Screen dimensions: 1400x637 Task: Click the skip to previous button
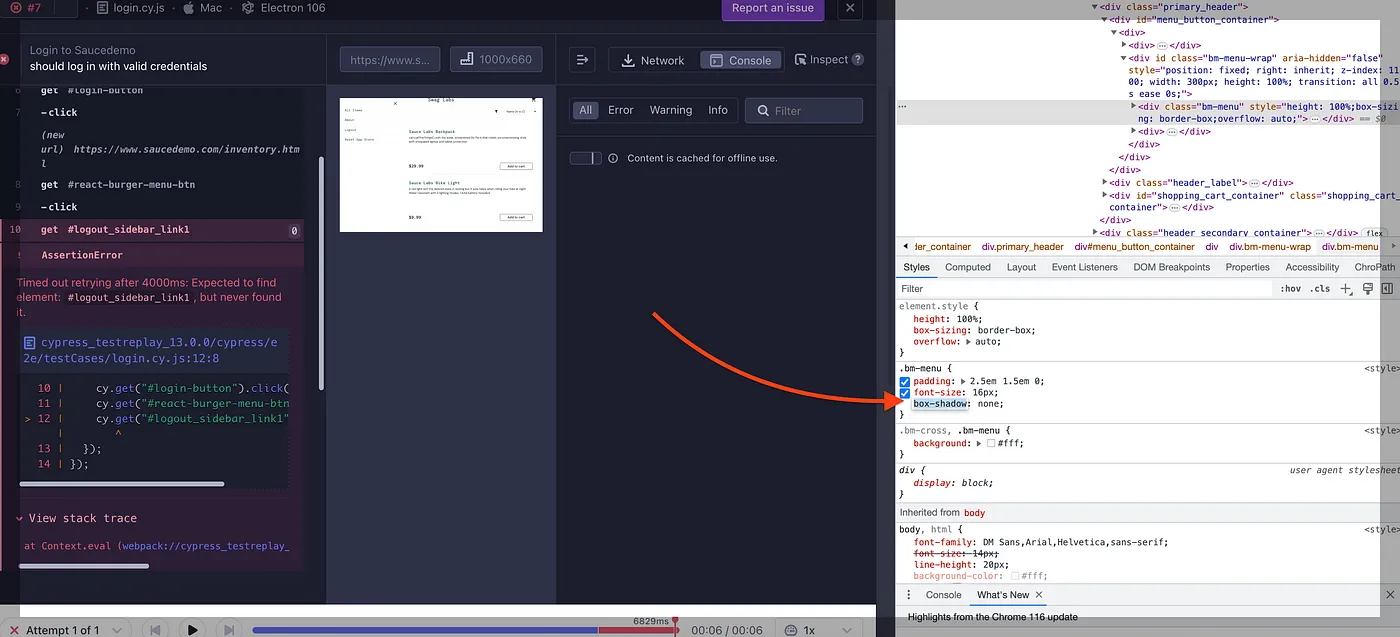[x=155, y=630]
